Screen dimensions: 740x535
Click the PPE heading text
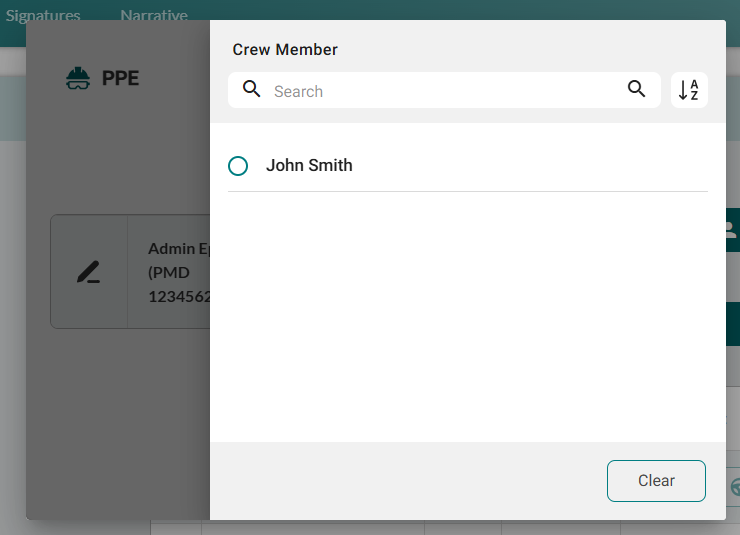[120, 78]
